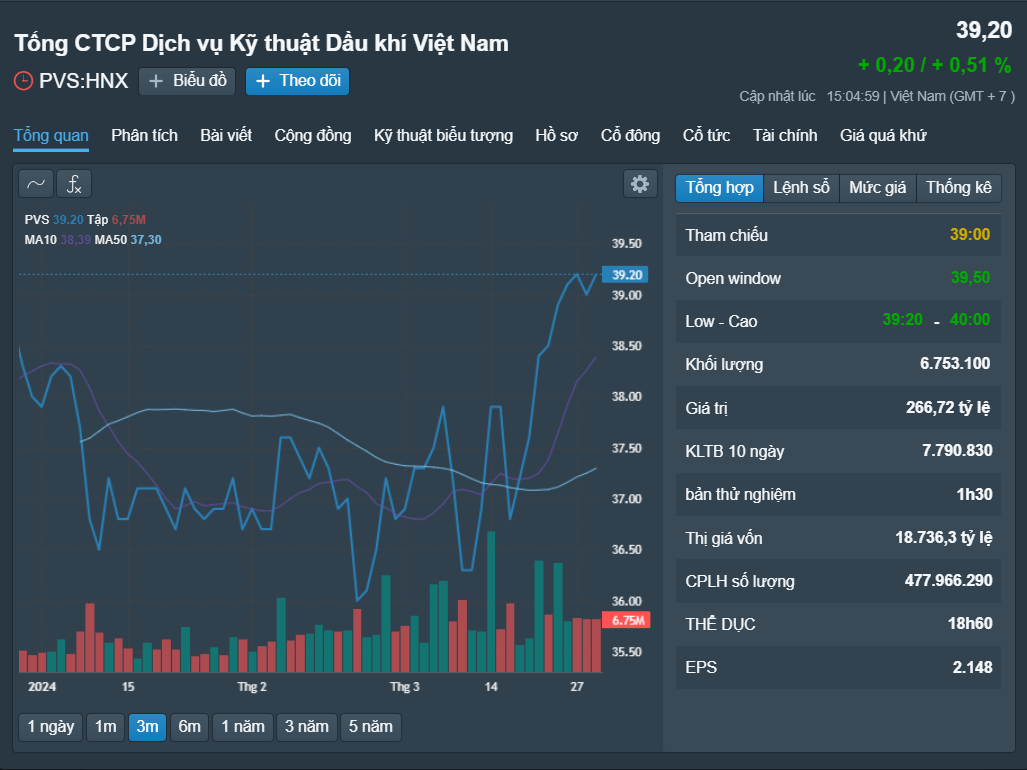Click the Open window value 39,50
The width and height of the screenshot is (1027, 770).
click(970, 278)
